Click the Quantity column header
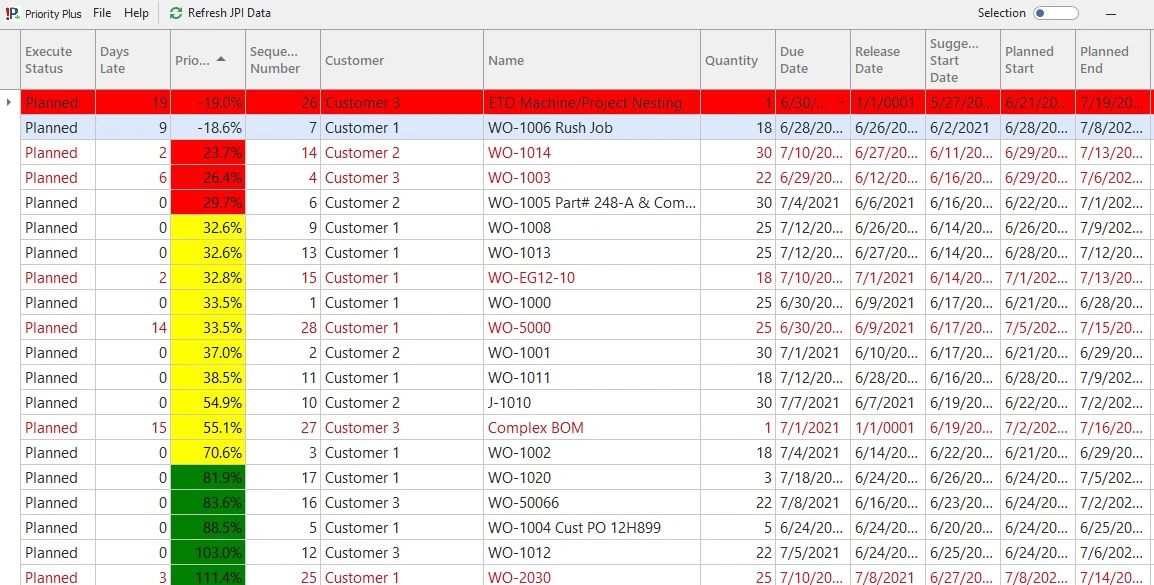 tap(731, 60)
